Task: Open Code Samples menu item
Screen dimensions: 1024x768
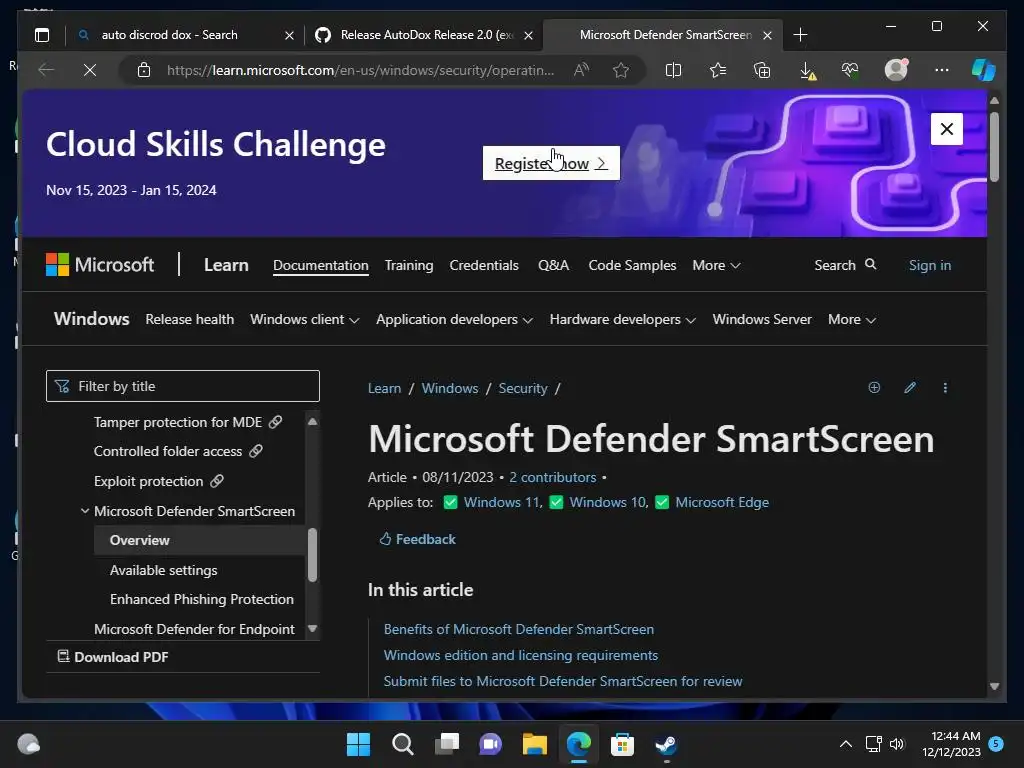Action: pyautogui.click(x=632, y=265)
